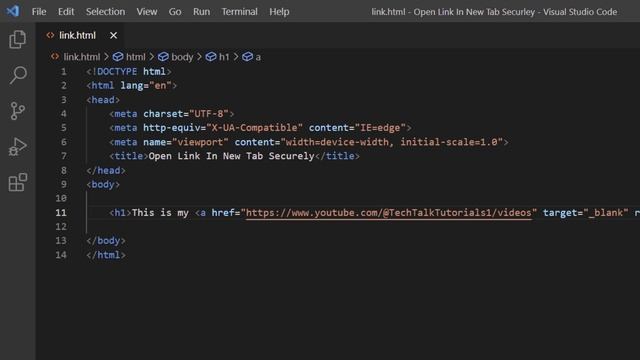
Task: Click the window title text in the title bar
Action: tap(494, 12)
